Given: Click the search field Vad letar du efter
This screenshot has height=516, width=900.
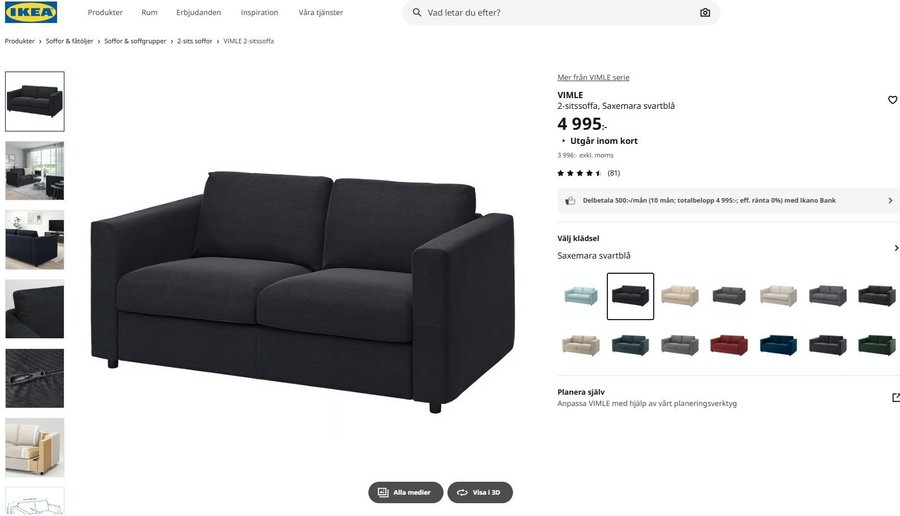Looking at the screenshot, I should pyautogui.click(x=561, y=12).
